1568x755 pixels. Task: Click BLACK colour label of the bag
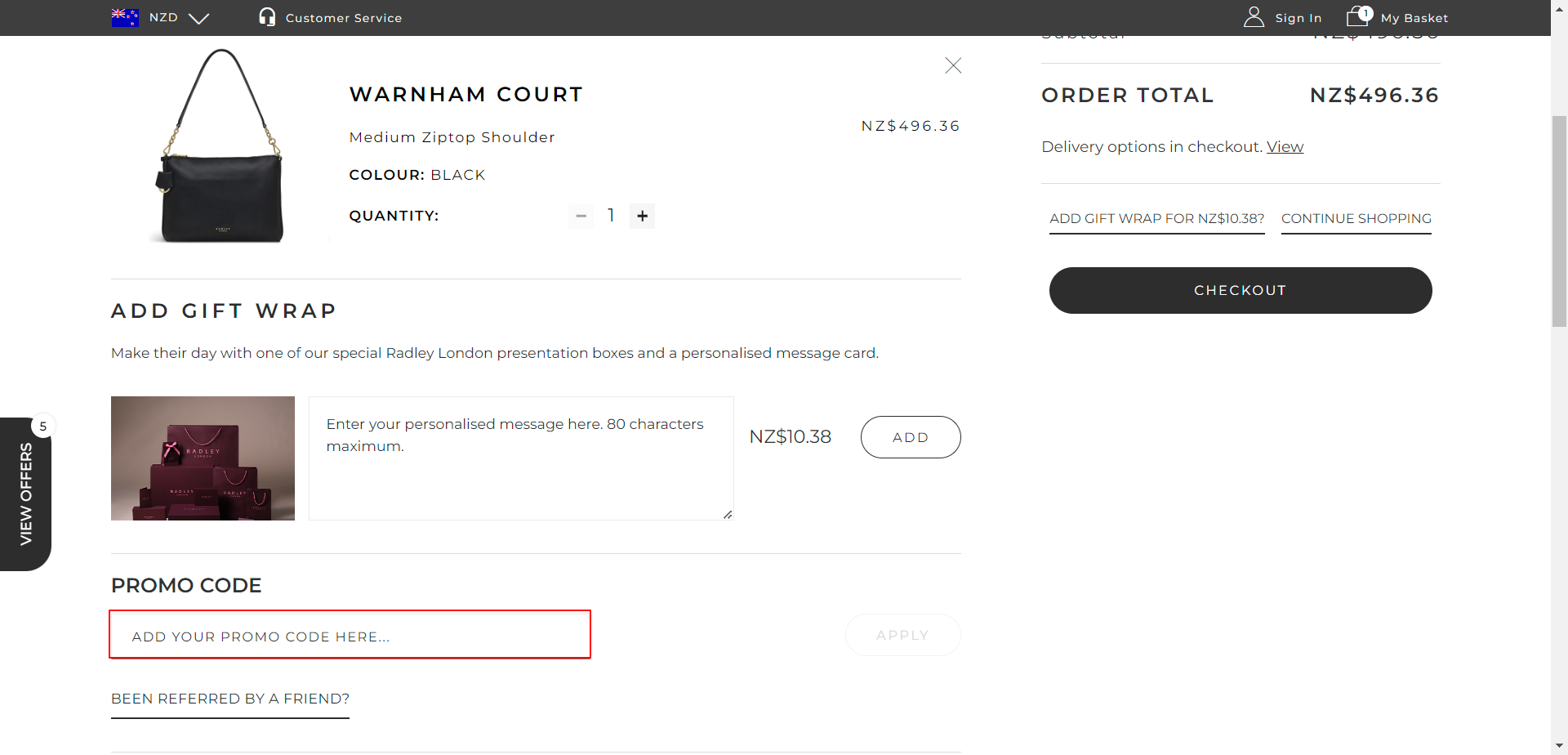pyautogui.click(x=458, y=174)
